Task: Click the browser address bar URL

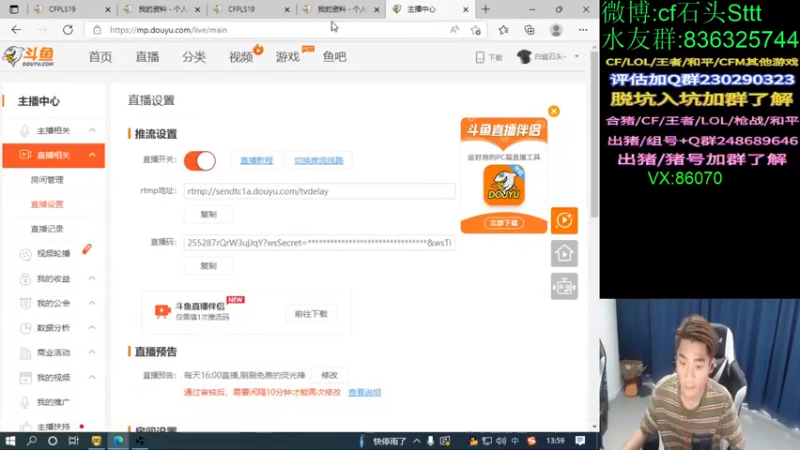Action: click(x=168, y=30)
